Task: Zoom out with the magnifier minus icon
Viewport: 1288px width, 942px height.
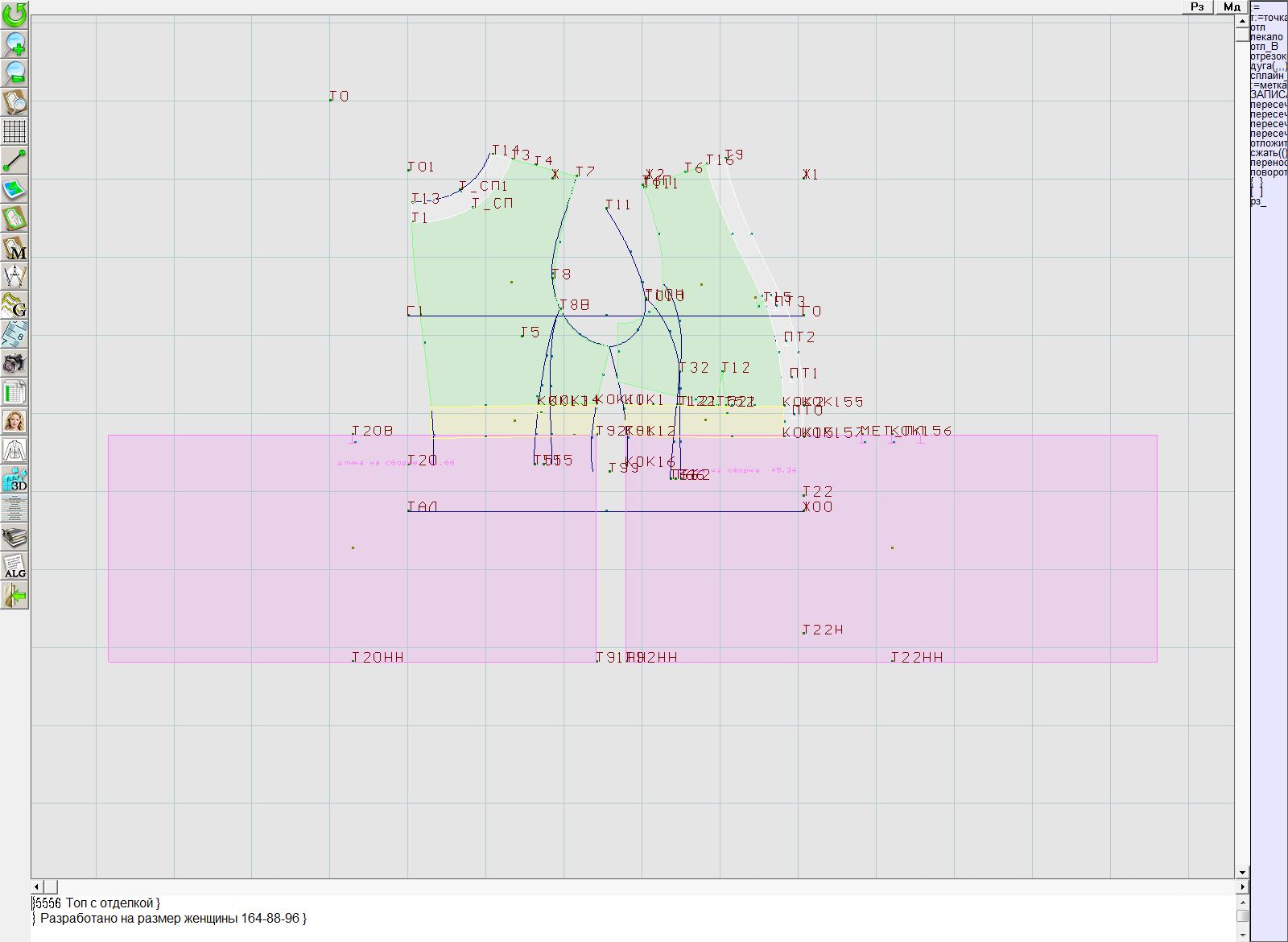Action: [14, 72]
